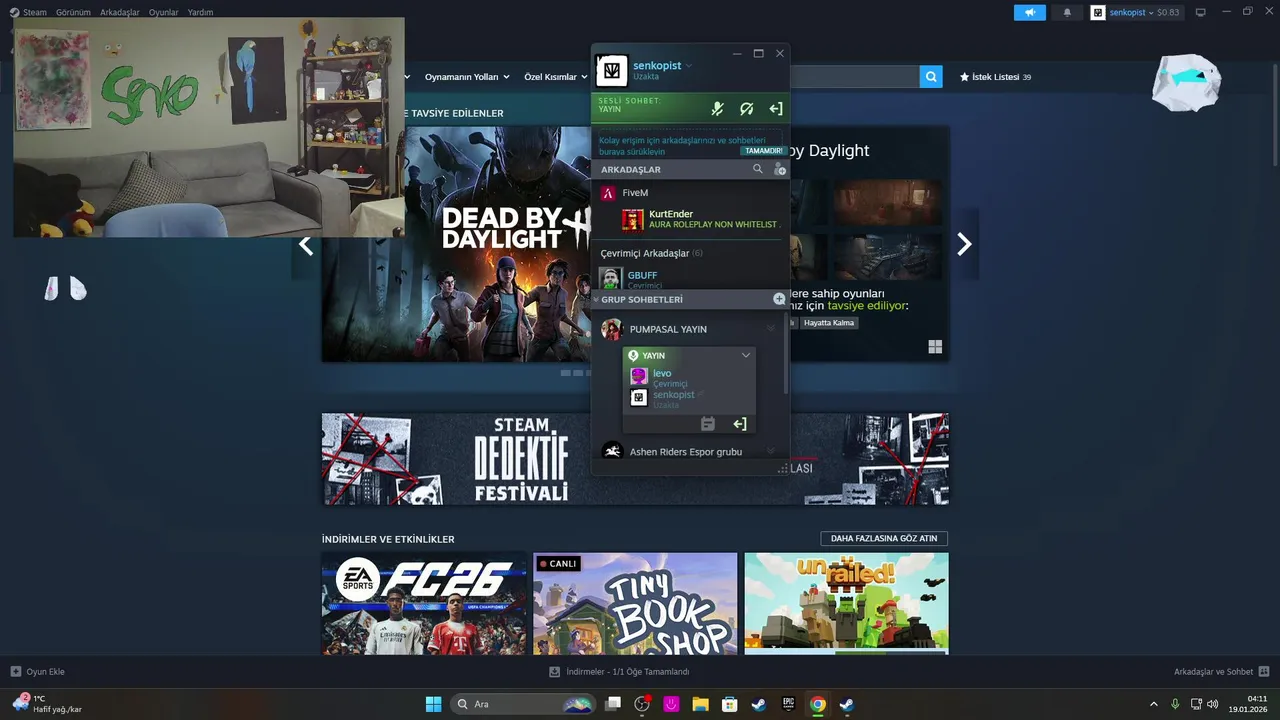Open Task View on taskbar
The width and height of the screenshot is (1280, 720).
[613, 704]
